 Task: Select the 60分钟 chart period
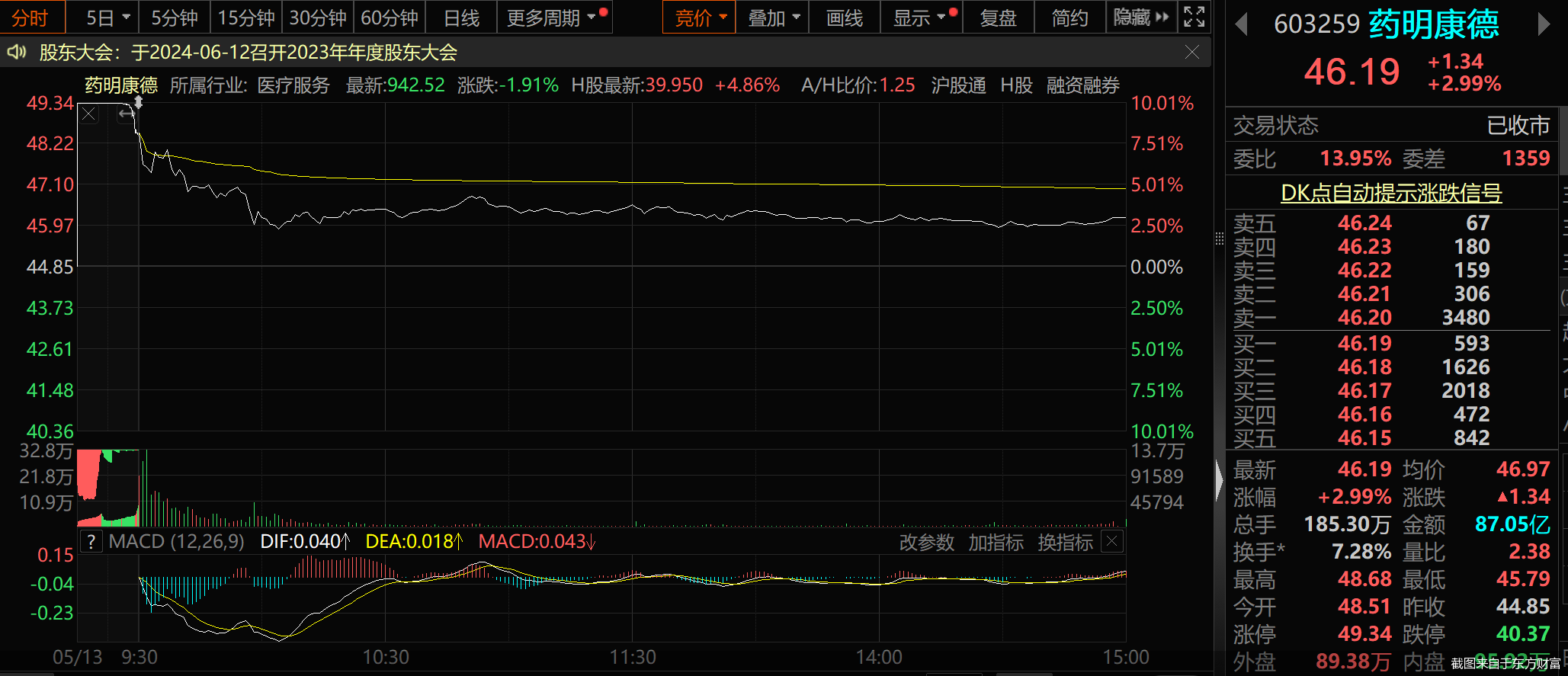coord(390,18)
